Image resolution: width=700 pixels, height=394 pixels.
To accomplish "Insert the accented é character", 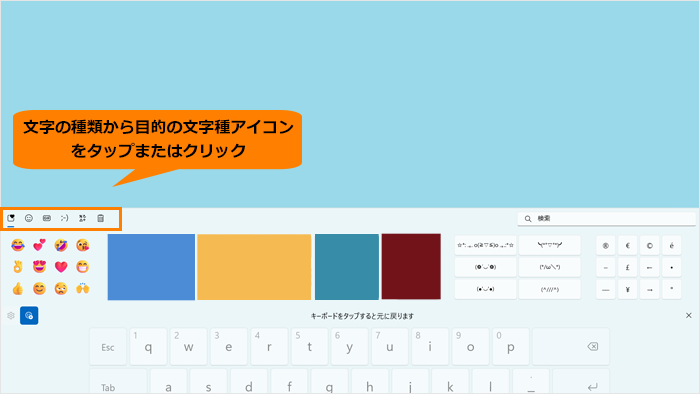I will click(671, 245).
